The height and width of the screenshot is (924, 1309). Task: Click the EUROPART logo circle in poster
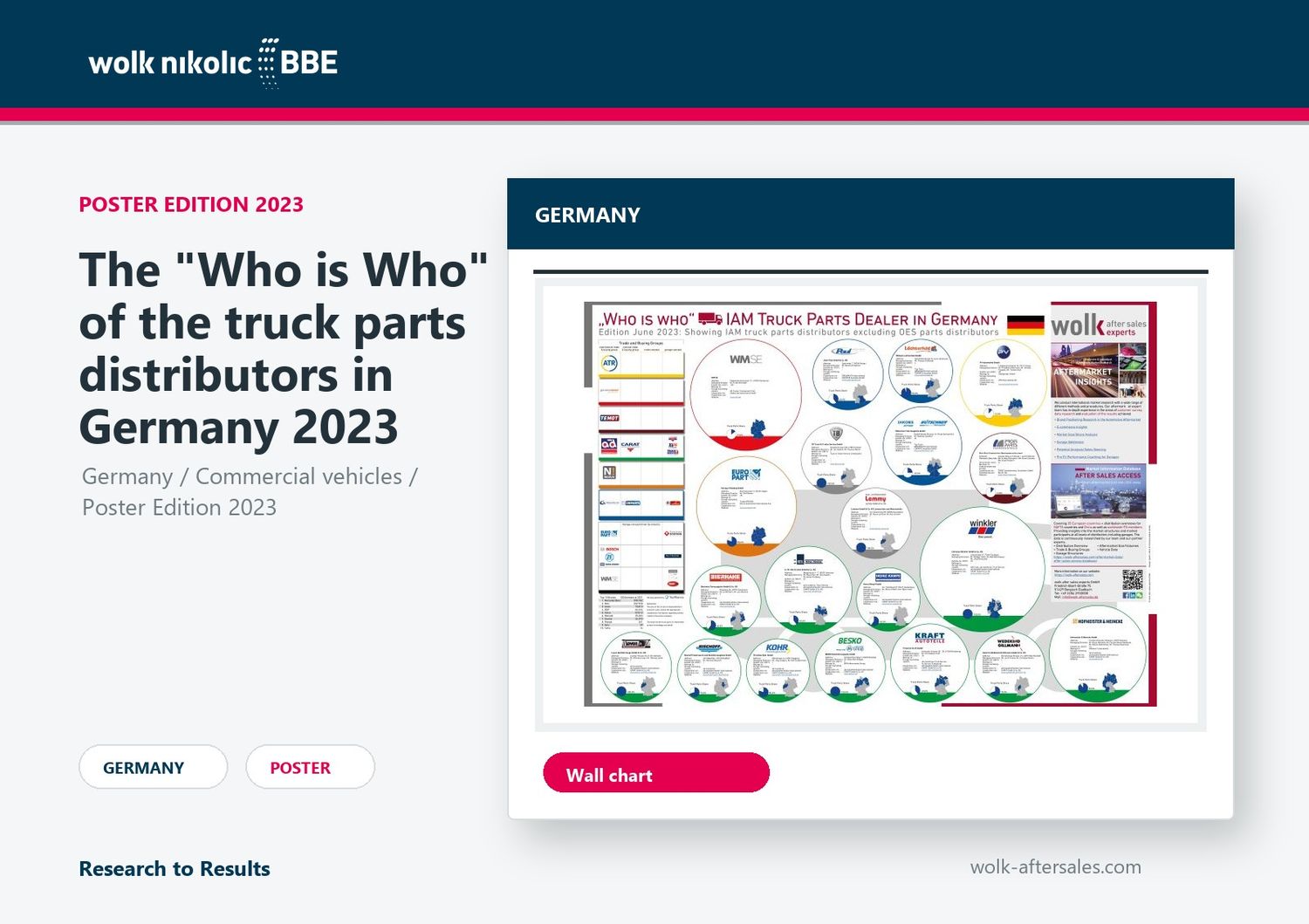click(744, 507)
